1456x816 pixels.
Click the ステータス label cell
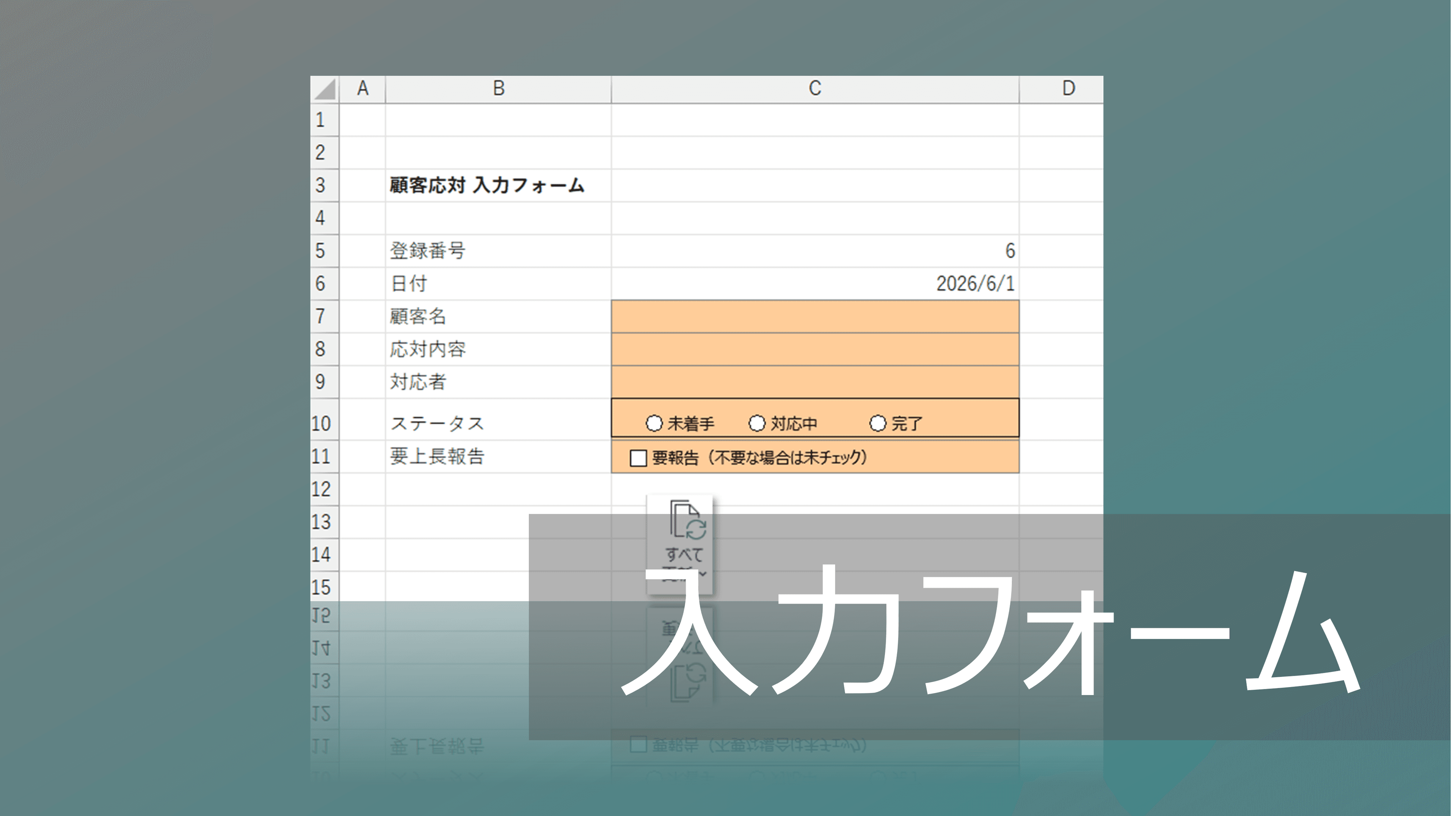click(498, 419)
